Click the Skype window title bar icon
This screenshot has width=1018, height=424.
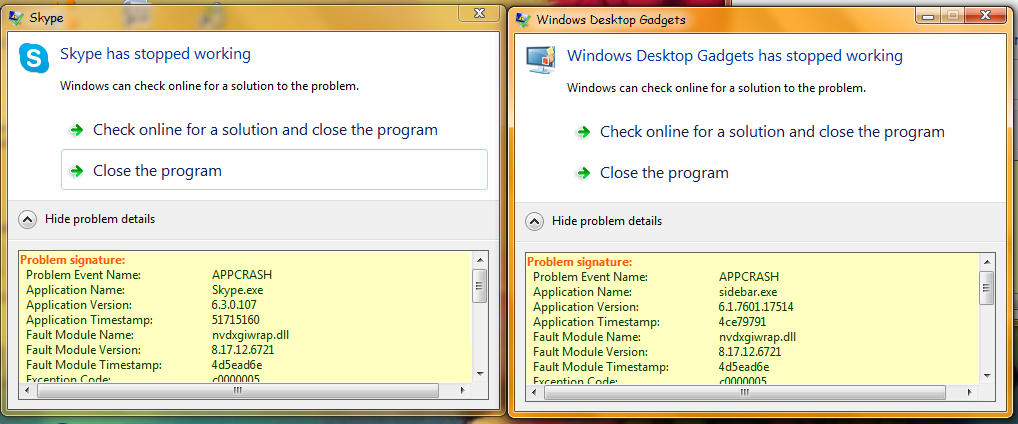tap(16, 18)
